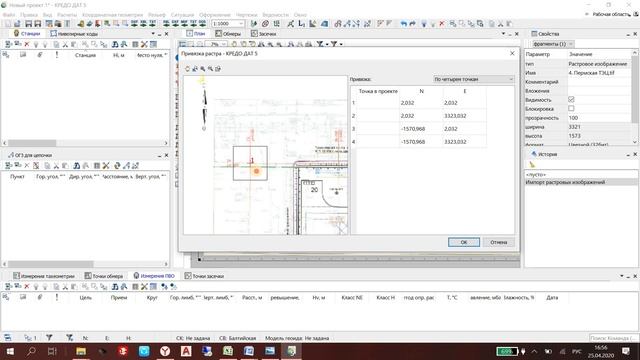Open the binding method dropdown 'По четырем точкам'
640x360 pixels.
pos(473,79)
